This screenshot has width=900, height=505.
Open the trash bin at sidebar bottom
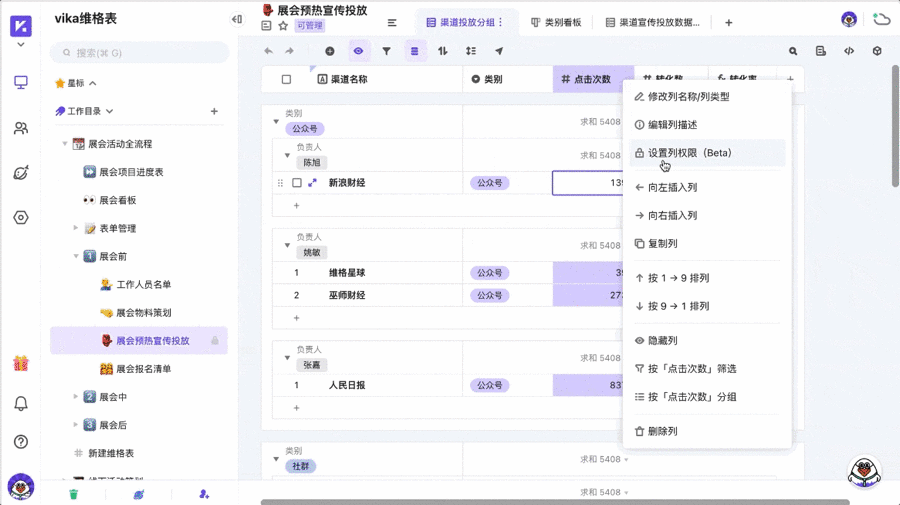tap(73, 494)
